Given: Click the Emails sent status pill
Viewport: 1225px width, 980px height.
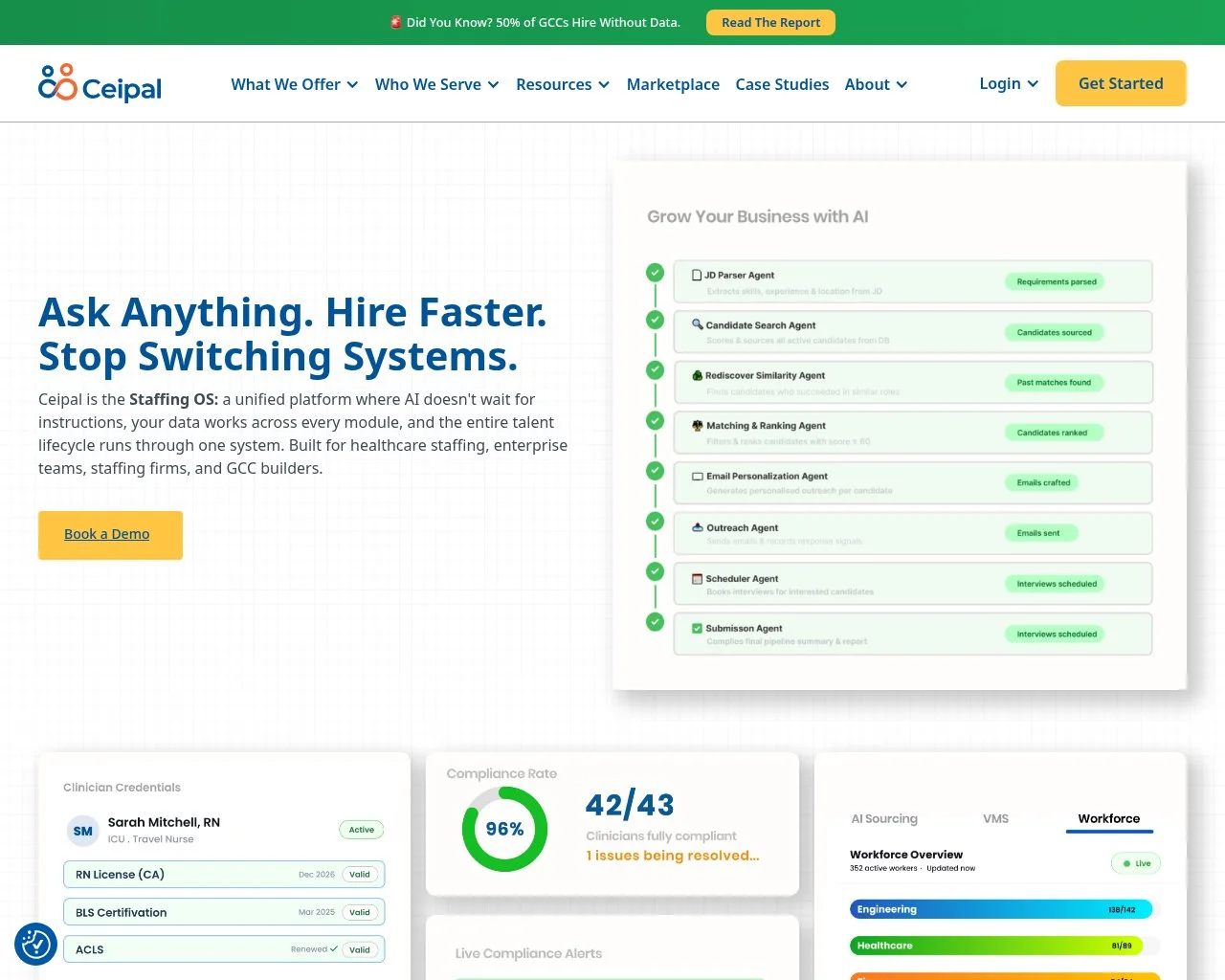Looking at the screenshot, I should coord(1041,533).
